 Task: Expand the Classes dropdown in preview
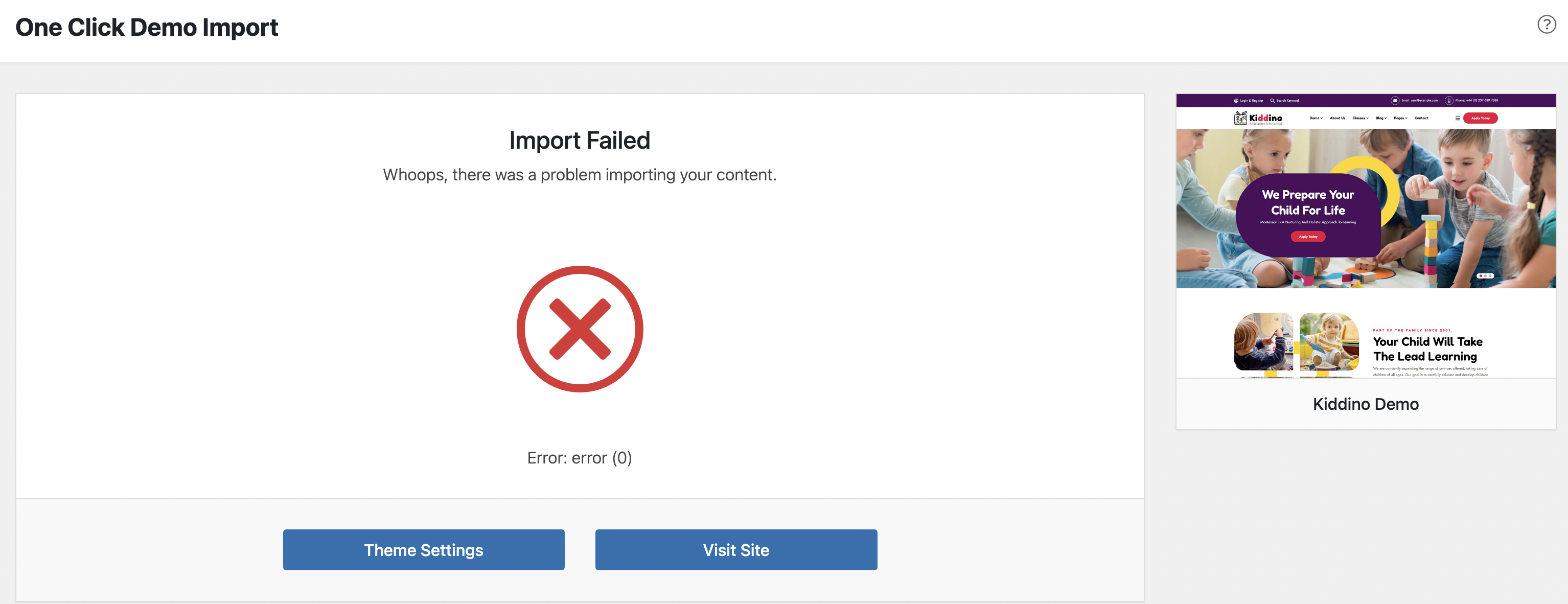1361,118
